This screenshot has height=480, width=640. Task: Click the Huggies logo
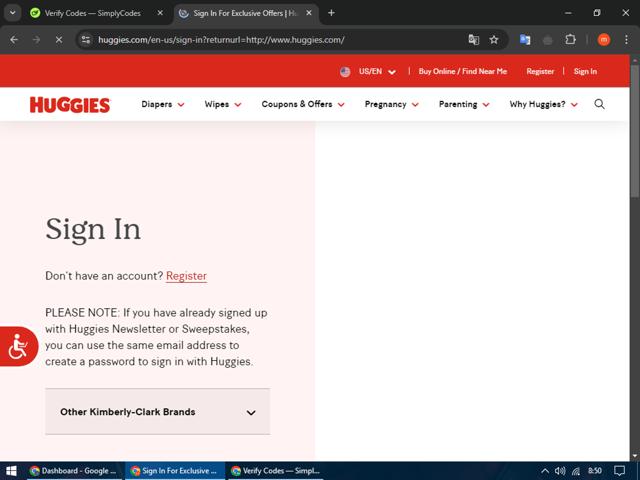click(x=70, y=105)
